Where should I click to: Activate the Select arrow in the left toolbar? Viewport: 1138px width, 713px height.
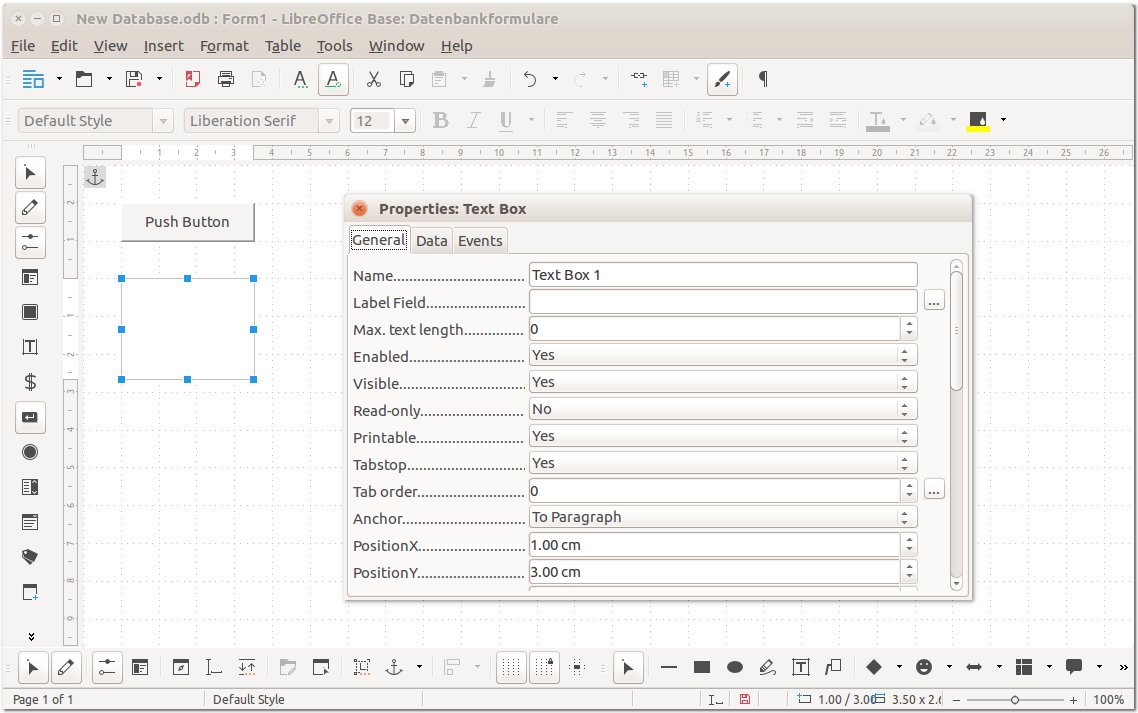pos(30,172)
